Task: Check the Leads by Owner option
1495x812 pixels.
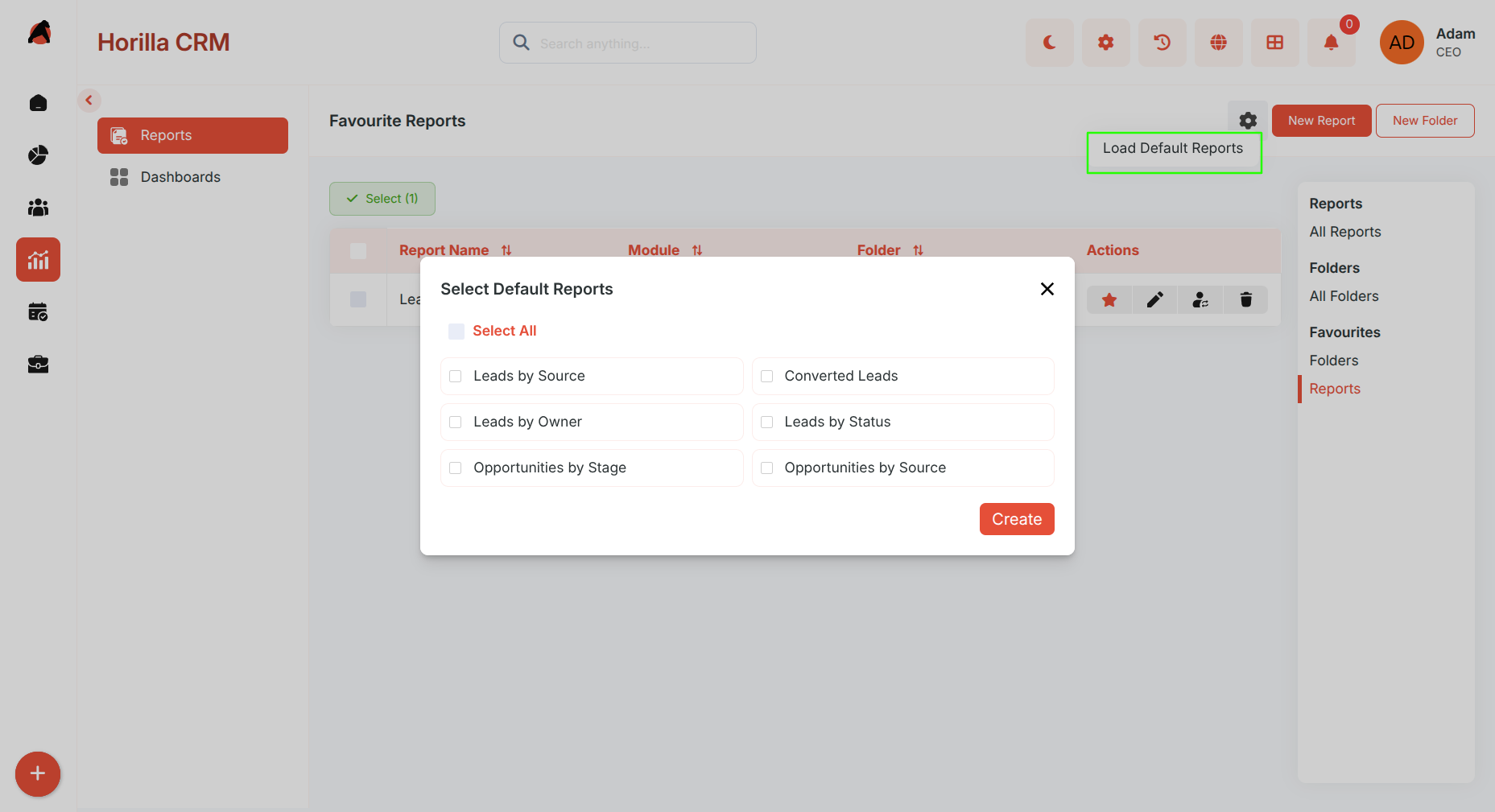Action: [x=456, y=422]
